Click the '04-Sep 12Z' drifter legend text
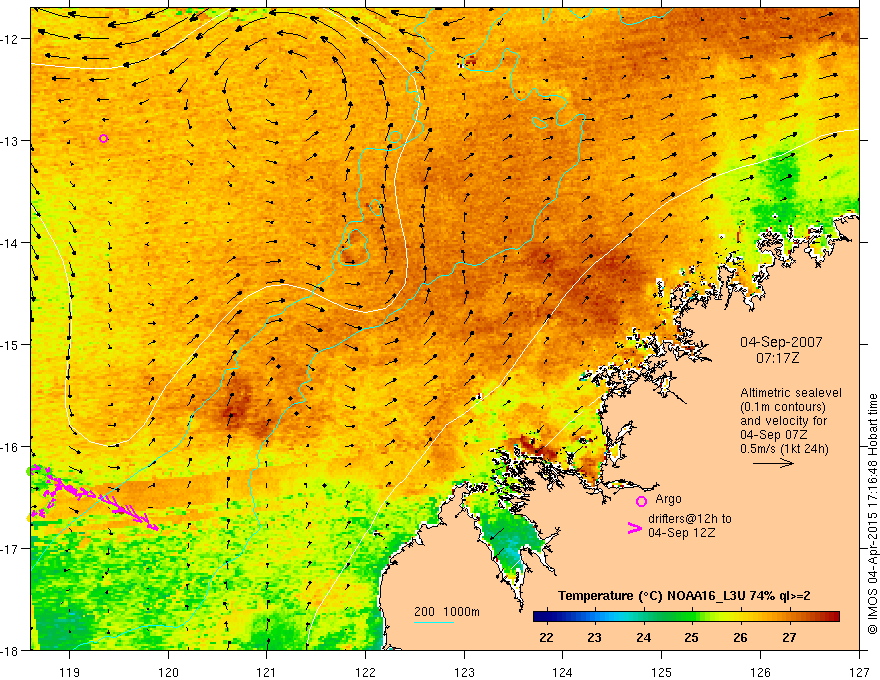This screenshot has height=680, width=880. 682,533
